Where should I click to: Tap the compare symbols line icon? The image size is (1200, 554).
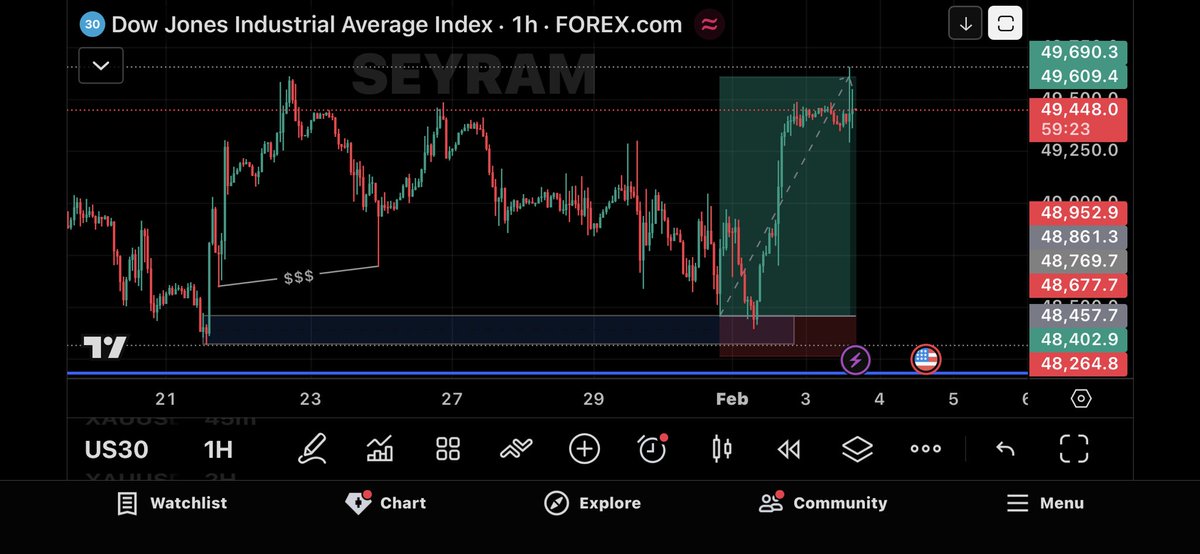click(x=516, y=449)
